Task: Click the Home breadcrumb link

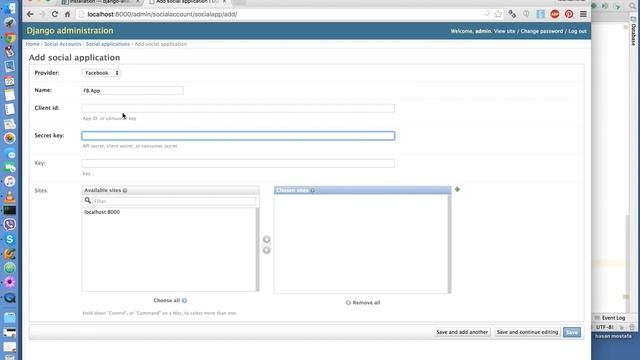Action: coord(33,44)
